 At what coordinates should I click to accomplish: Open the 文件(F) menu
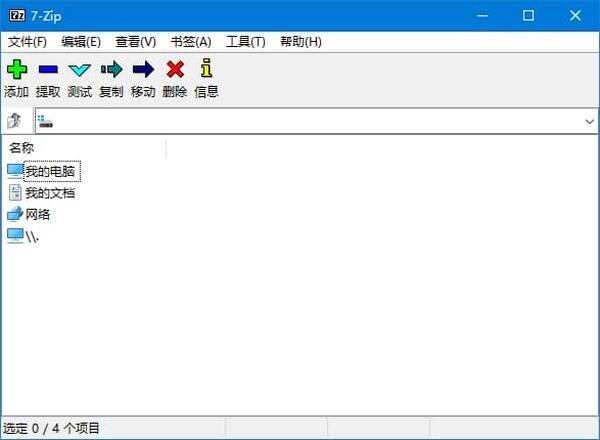click(x=27, y=41)
